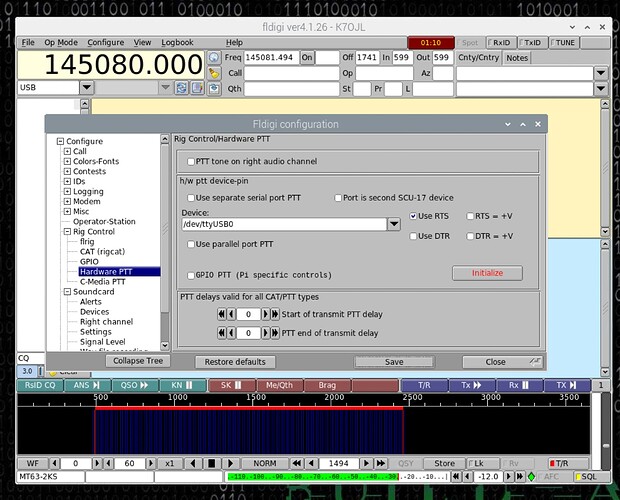
Task: Click the Tx fast-forward macro button
Action: [x=472, y=385]
